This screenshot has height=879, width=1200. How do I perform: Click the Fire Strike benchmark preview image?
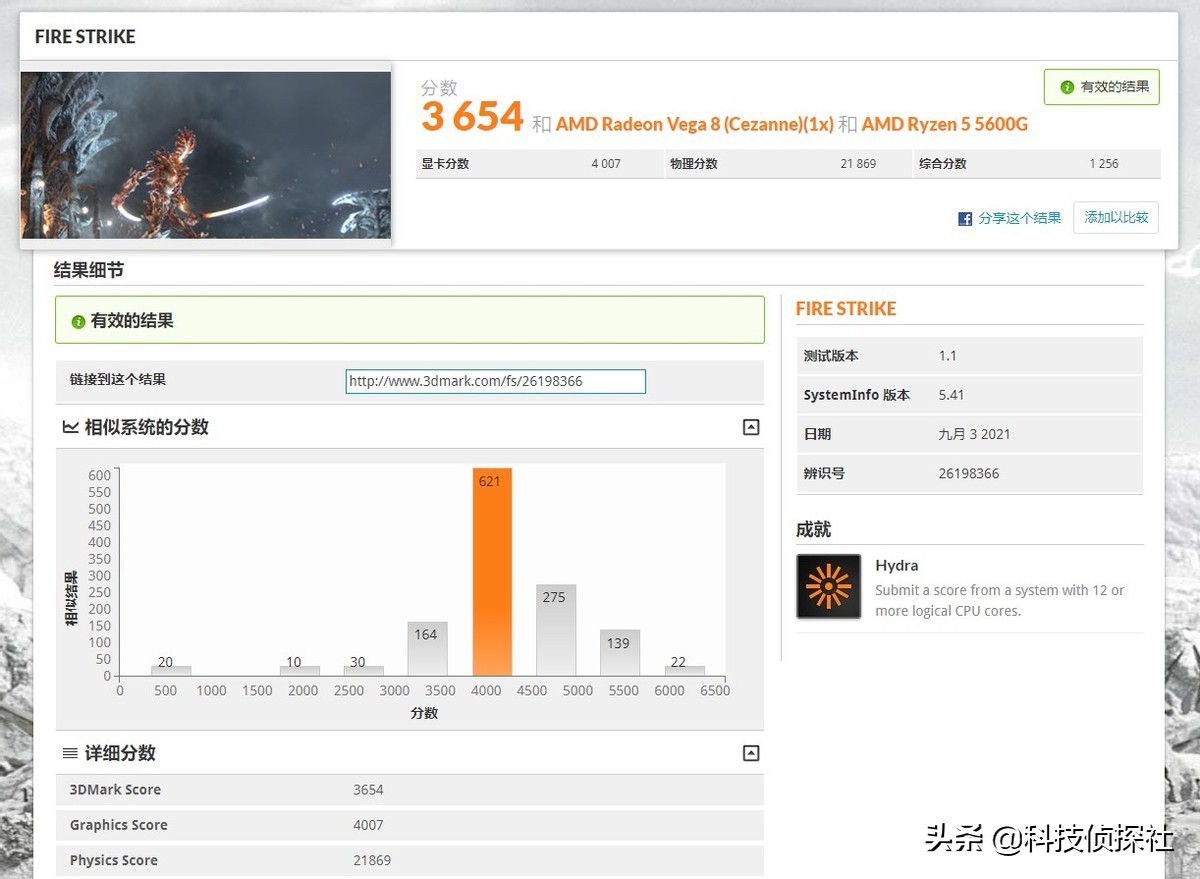point(205,154)
